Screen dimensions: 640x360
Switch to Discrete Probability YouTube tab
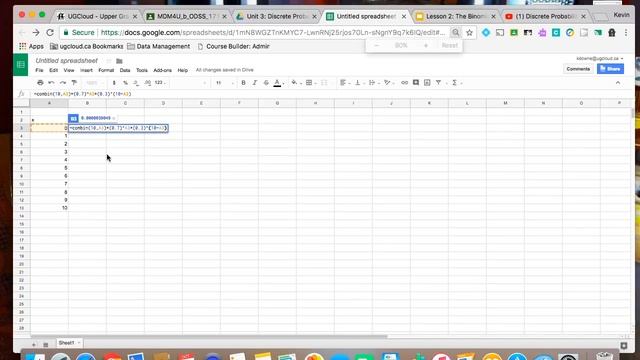546,16
